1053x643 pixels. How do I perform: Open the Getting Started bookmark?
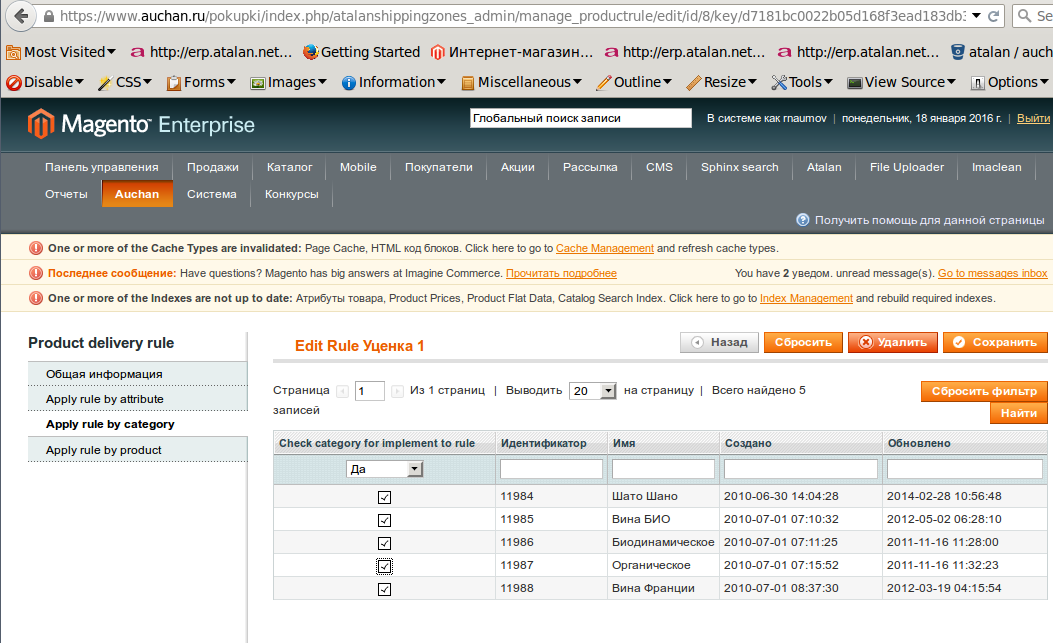361,52
